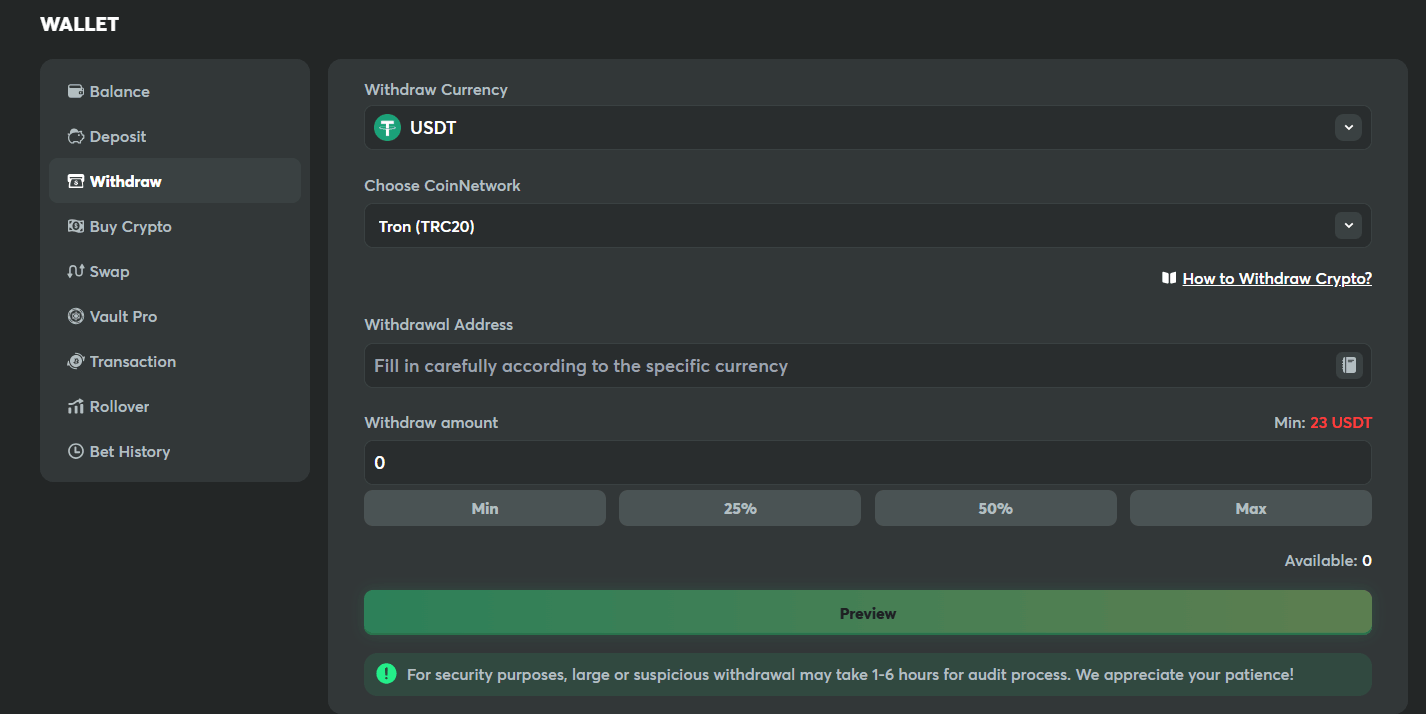
Task: Select the Withdraw menu item
Action: point(175,181)
